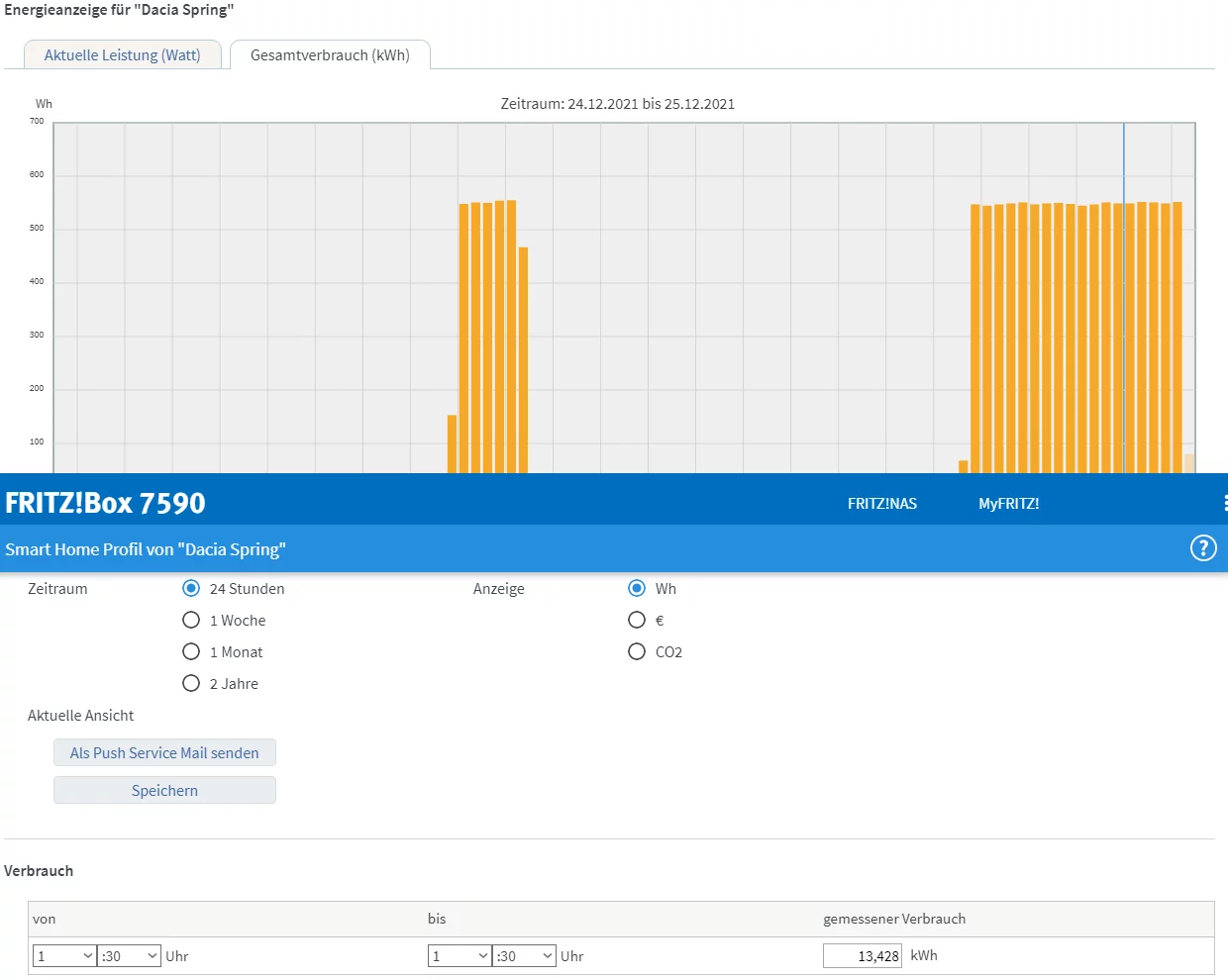The height and width of the screenshot is (980, 1228).
Task: Click the 'Energieanzeige für "Dacia Spring"' title
Action: click(x=119, y=10)
